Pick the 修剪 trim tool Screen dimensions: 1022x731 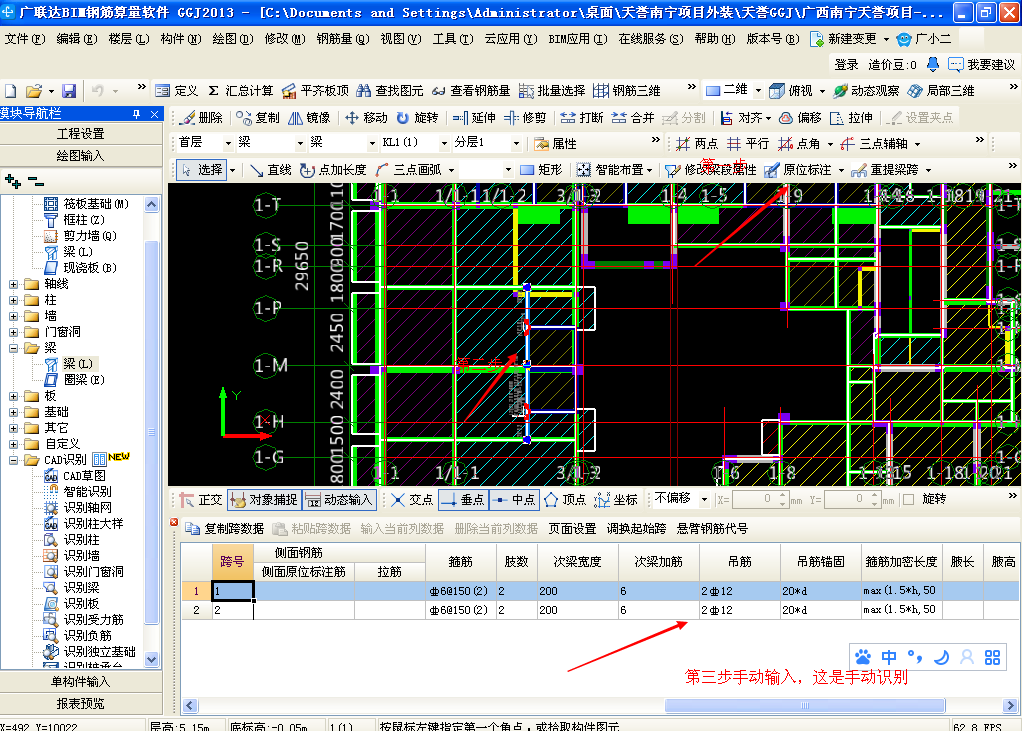pos(525,118)
